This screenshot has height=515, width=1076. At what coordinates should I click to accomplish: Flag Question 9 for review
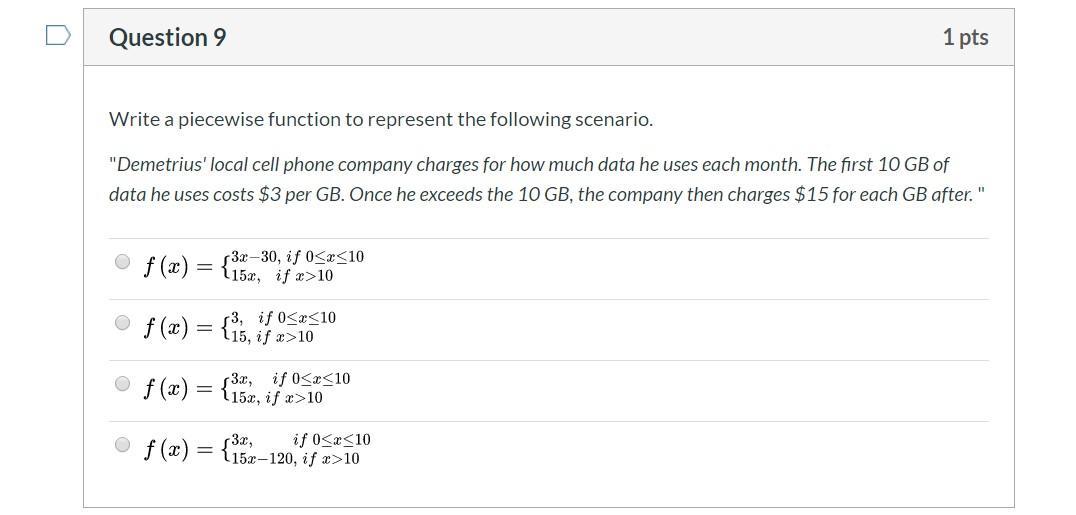tap(59, 36)
